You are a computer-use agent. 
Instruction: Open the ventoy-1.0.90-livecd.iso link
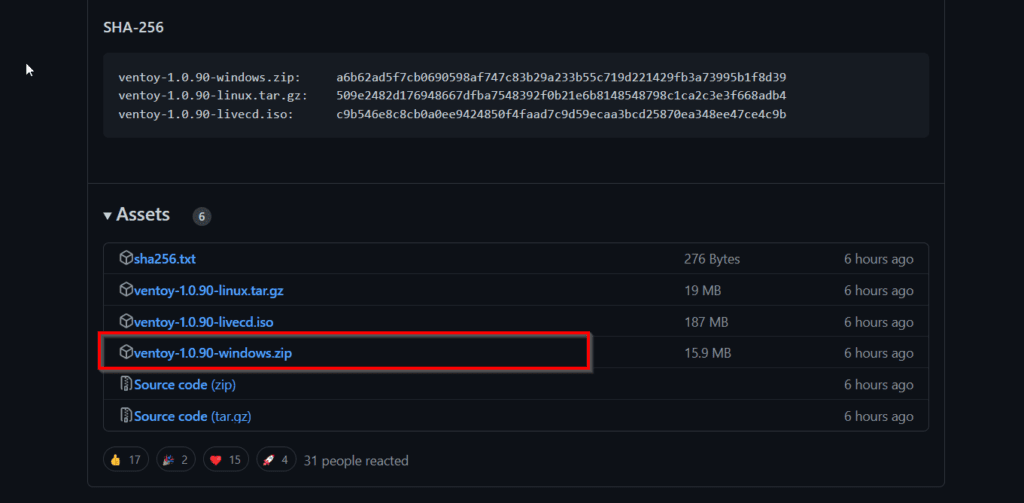(203, 322)
